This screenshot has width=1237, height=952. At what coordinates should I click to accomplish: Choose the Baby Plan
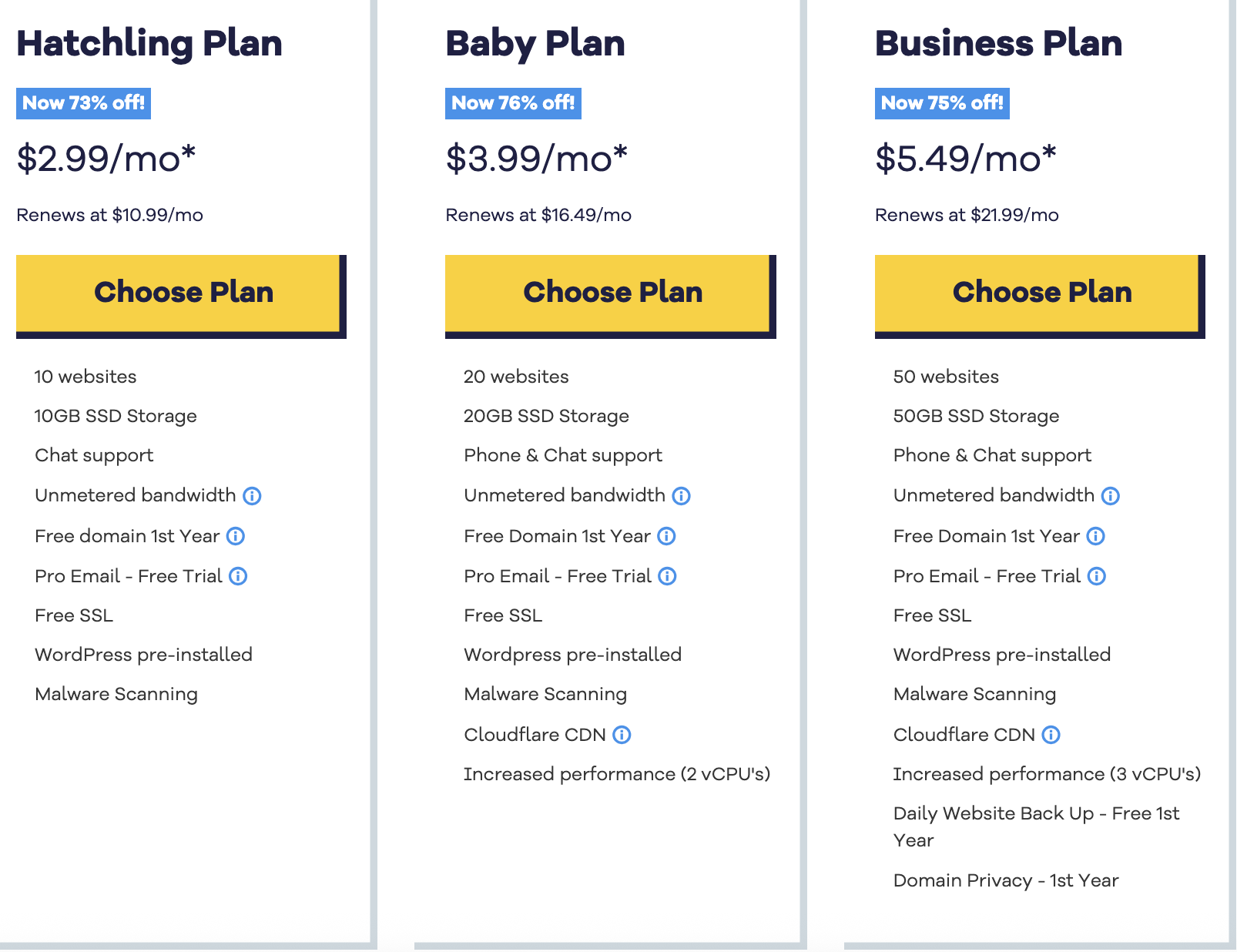pyautogui.click(x=610, y=297)
